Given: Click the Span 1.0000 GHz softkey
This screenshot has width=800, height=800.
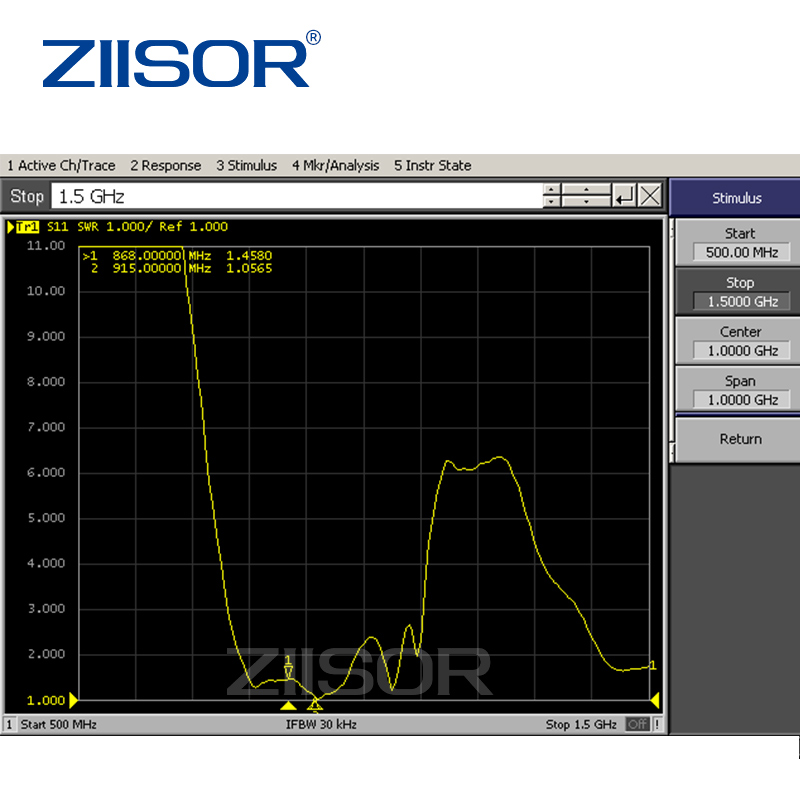Looking at the screenshot, I should (740, 390).
